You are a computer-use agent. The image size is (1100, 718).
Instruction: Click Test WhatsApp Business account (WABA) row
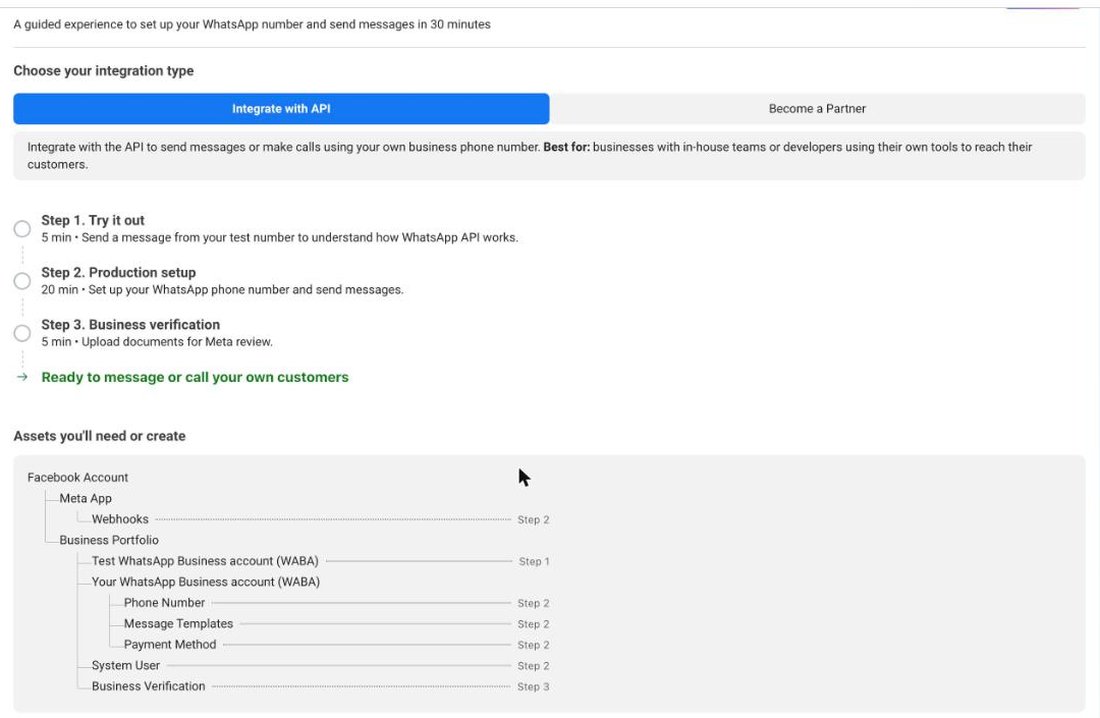click(x=205, y=561)
